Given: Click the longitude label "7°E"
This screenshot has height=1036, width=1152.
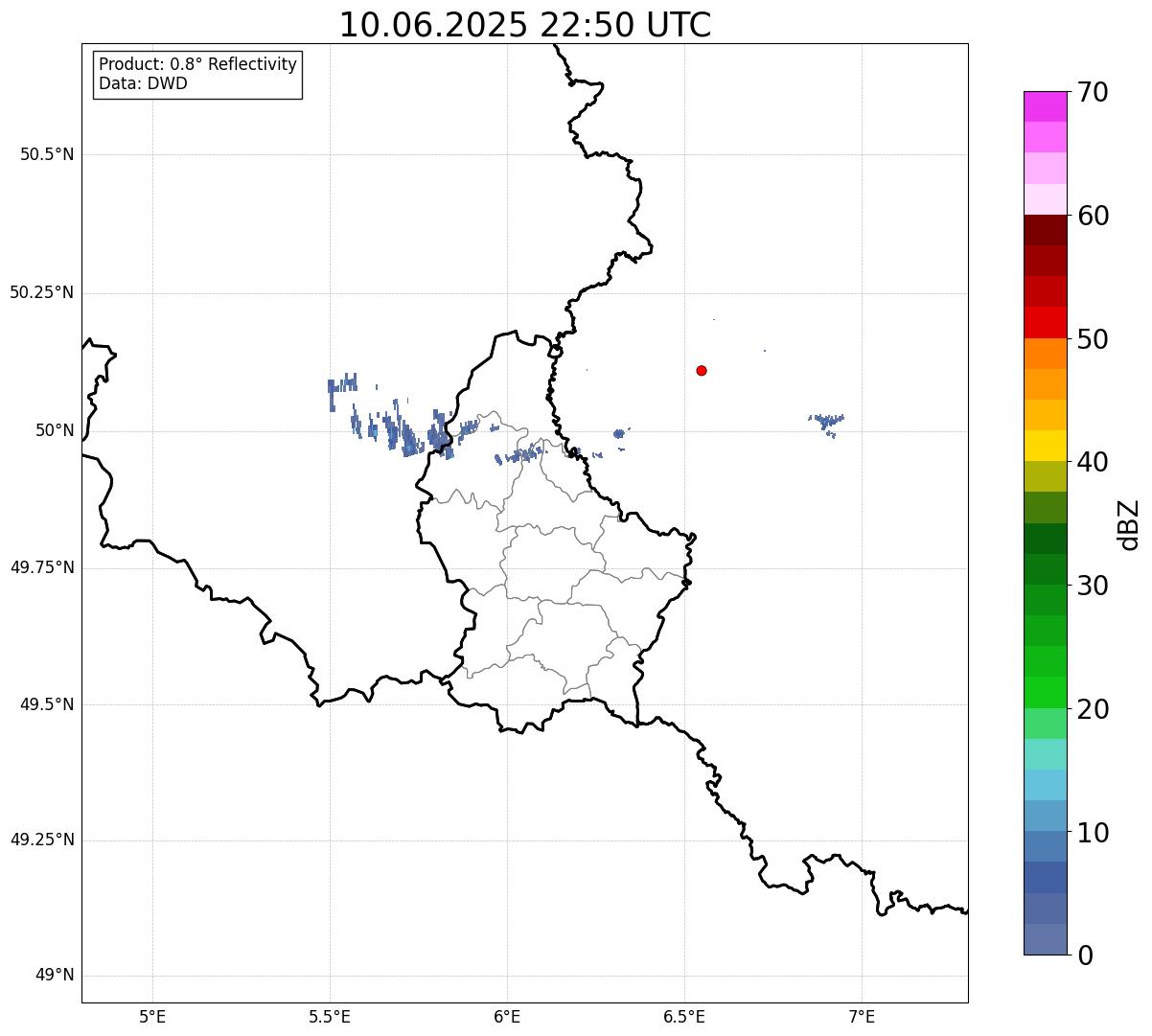Looking at the screenshot, I should 863,1016.
